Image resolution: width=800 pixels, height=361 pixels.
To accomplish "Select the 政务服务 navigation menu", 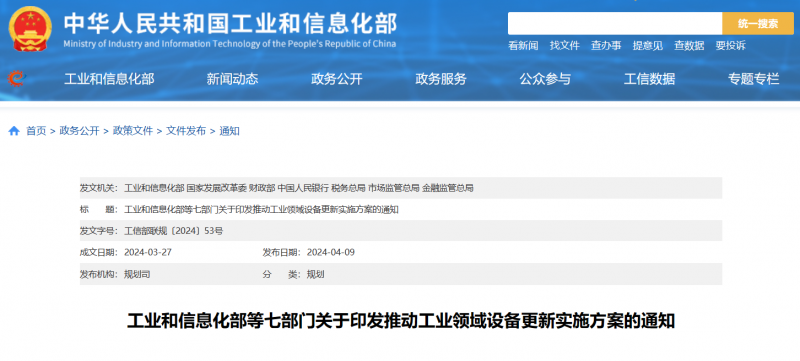I will [x=441, y=79].
